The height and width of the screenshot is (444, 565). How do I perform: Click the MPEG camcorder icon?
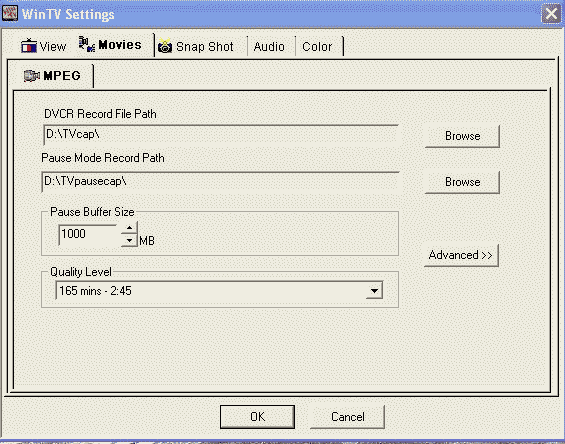pos(32,76)
